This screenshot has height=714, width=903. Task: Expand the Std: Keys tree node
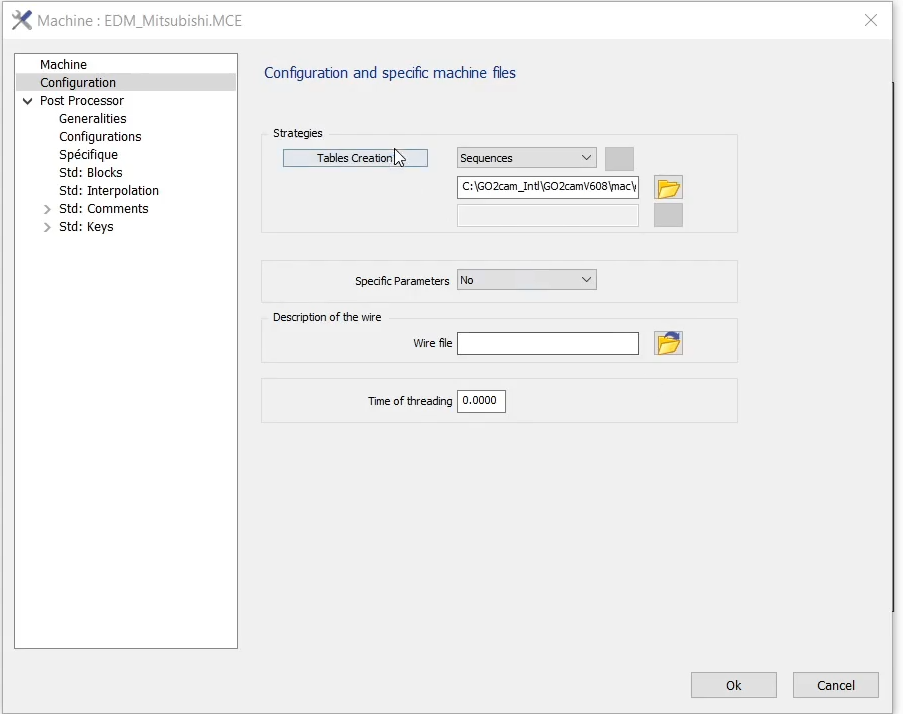coord(47,227)
